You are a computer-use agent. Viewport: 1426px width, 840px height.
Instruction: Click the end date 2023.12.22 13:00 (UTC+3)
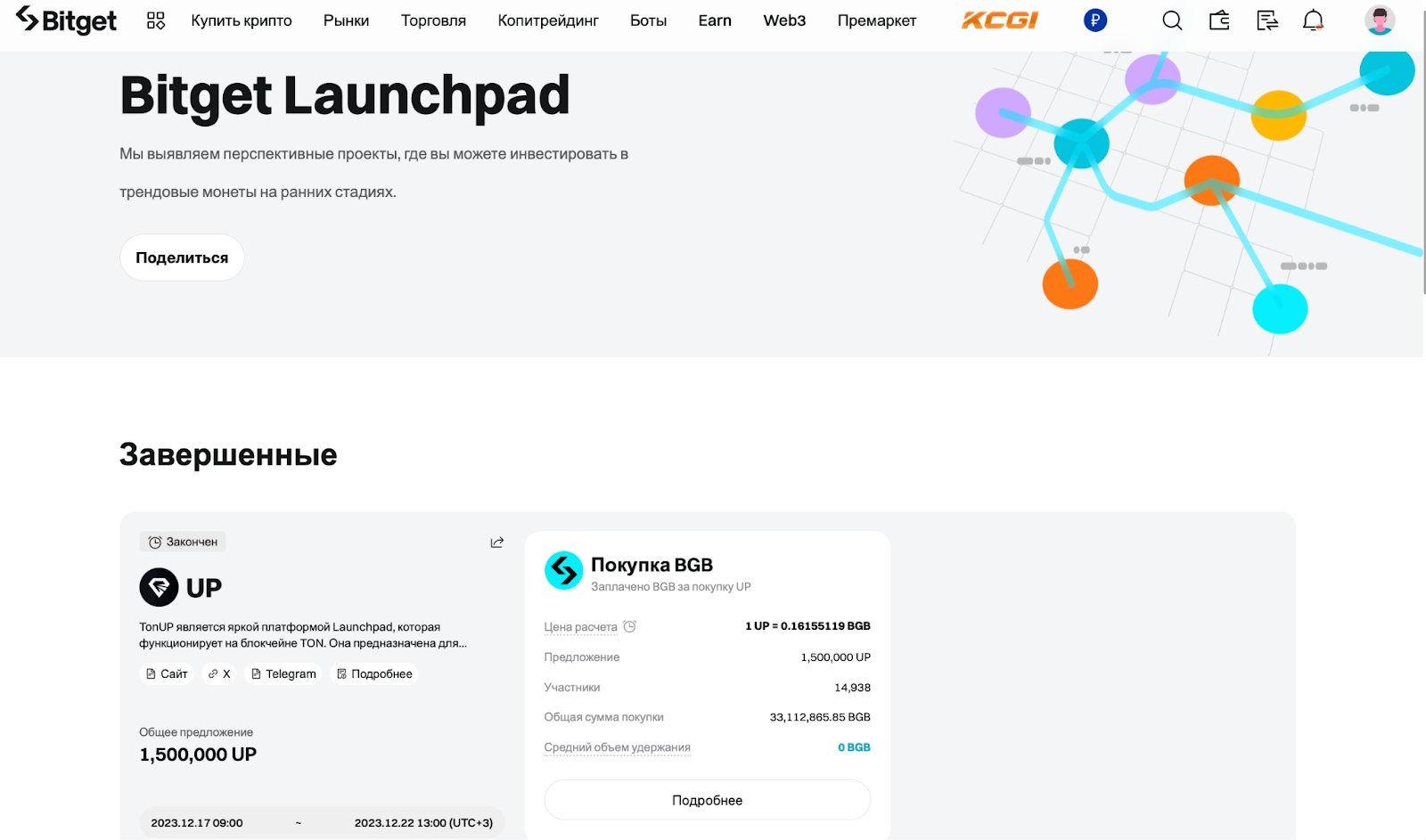[x=423, y=823]
